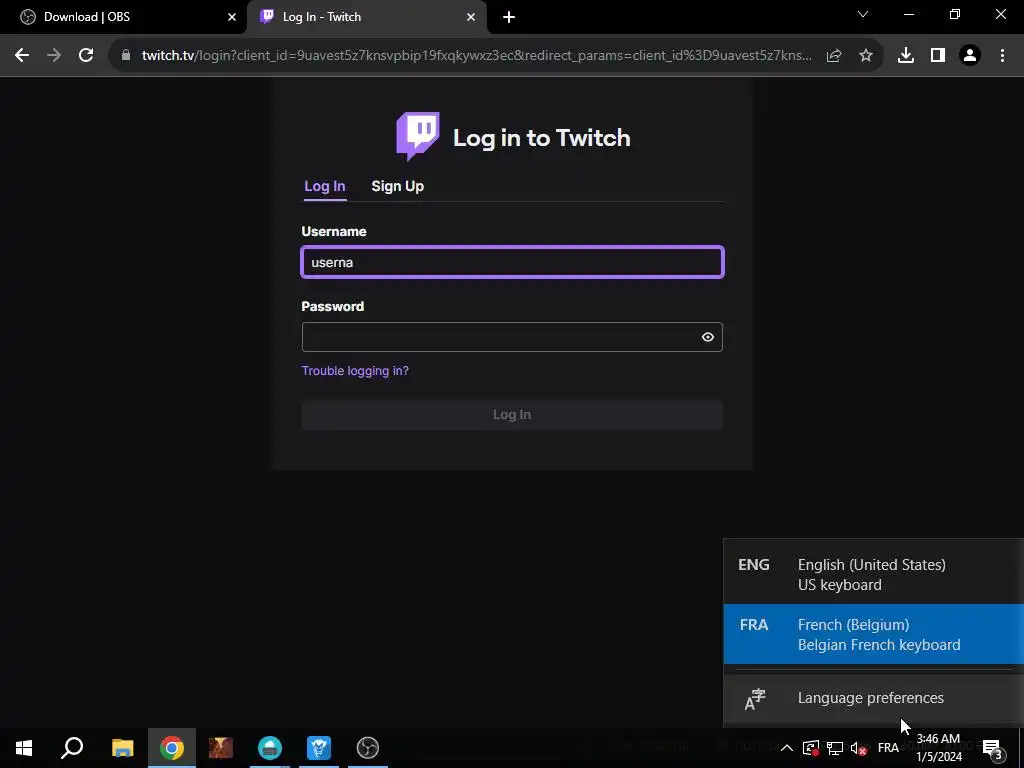This screenshot has height=768, width=1024.
Task: Toggle the Chrome side panel icon
Action: pos(938,56)
